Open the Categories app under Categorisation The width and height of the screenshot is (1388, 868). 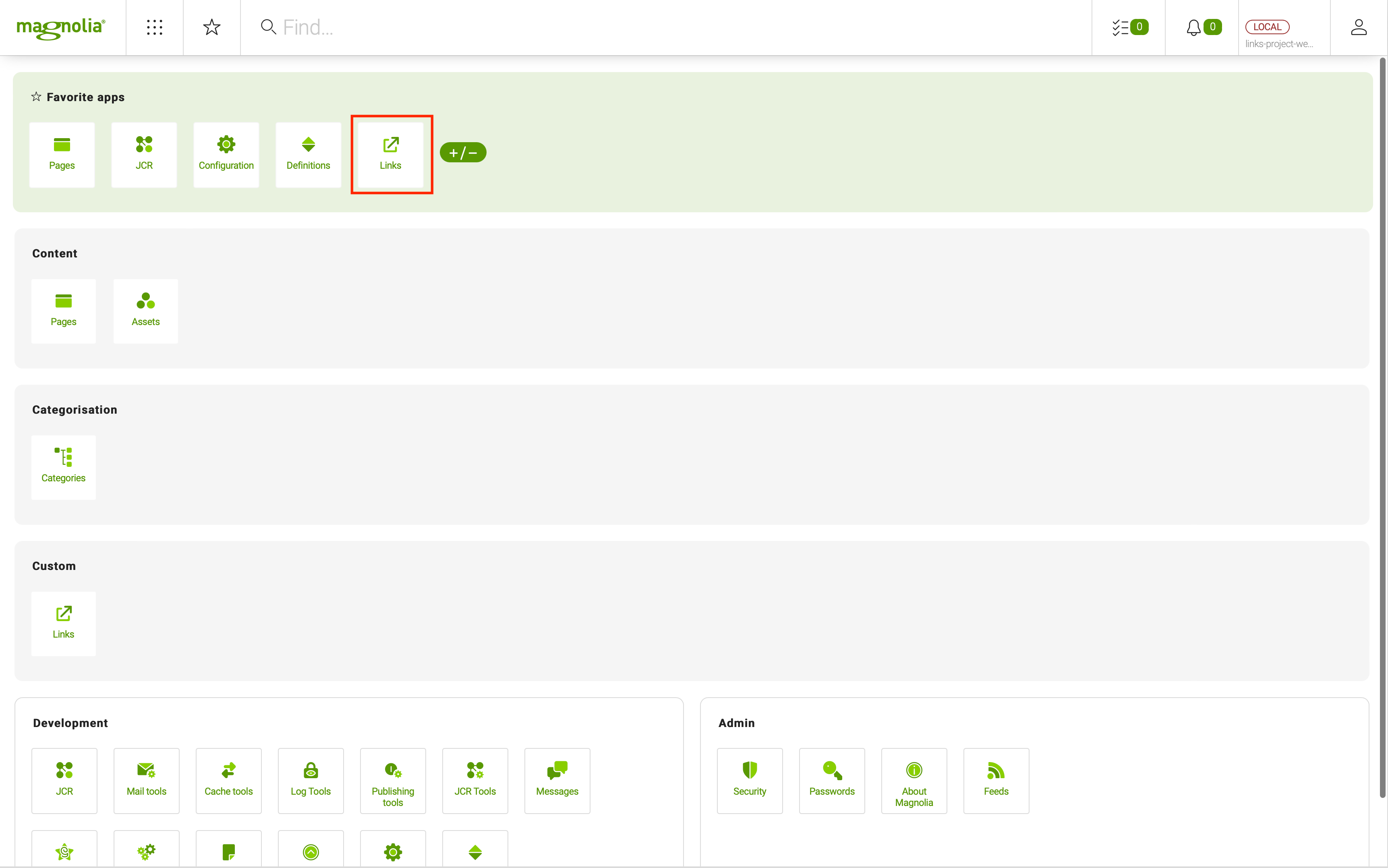coord(63,467)
